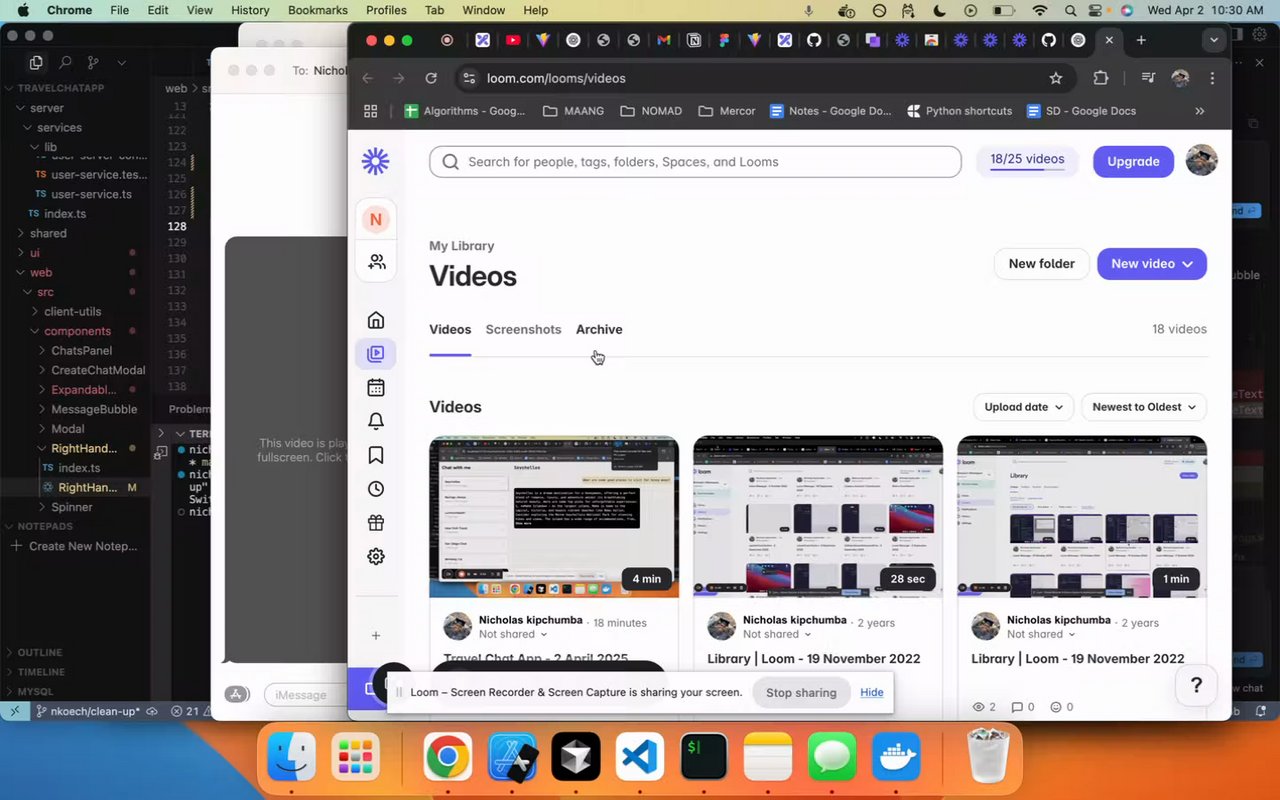Click the 18/25 videos usage indicator
The width and height of the screenshot is (1280, 800).
click(x=1027, y=160)
